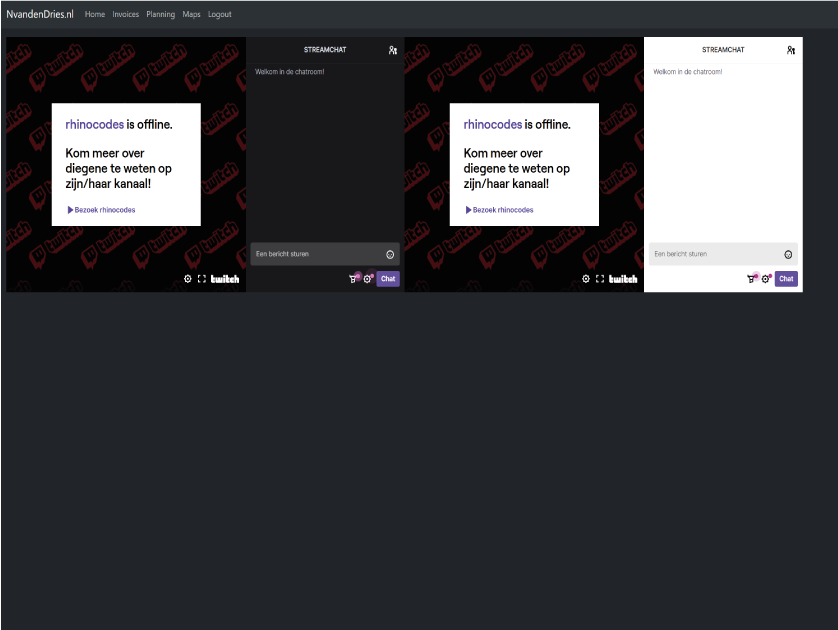
Task: Click 'Kom meer over diegene' text, left player
Action: [119, 168]
